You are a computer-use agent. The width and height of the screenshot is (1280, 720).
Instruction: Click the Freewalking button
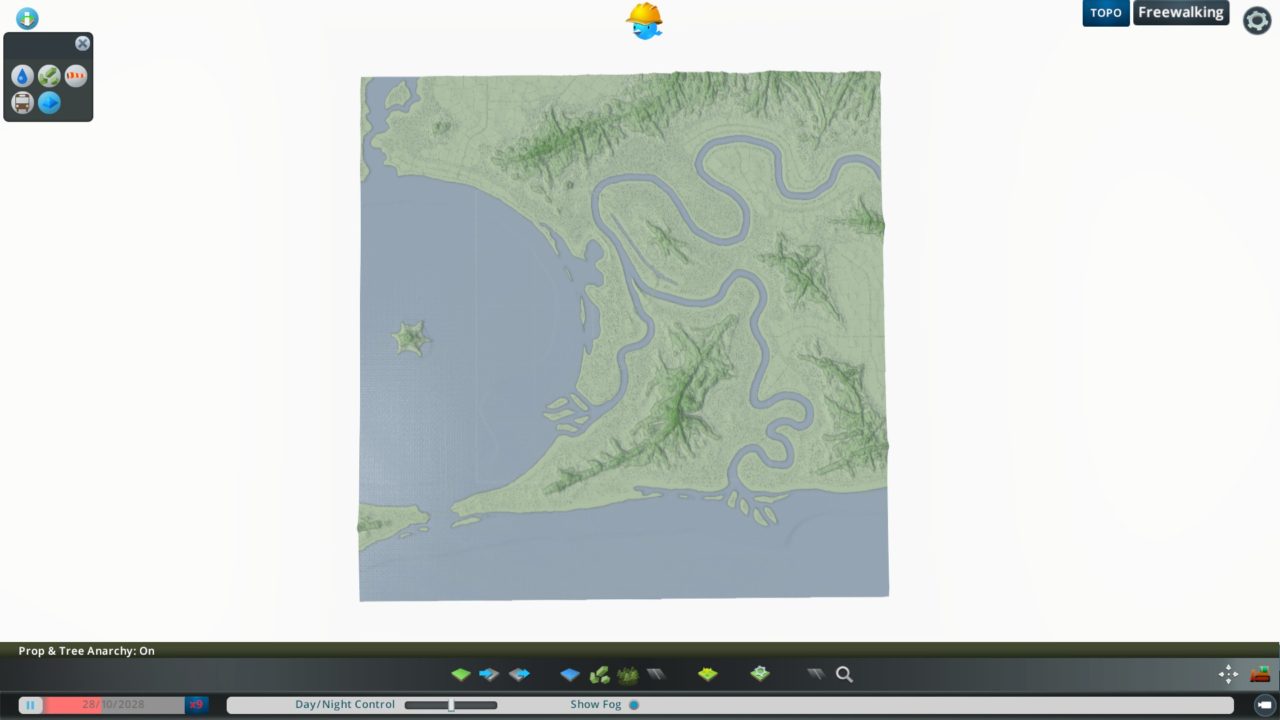tap(1181, 13)
